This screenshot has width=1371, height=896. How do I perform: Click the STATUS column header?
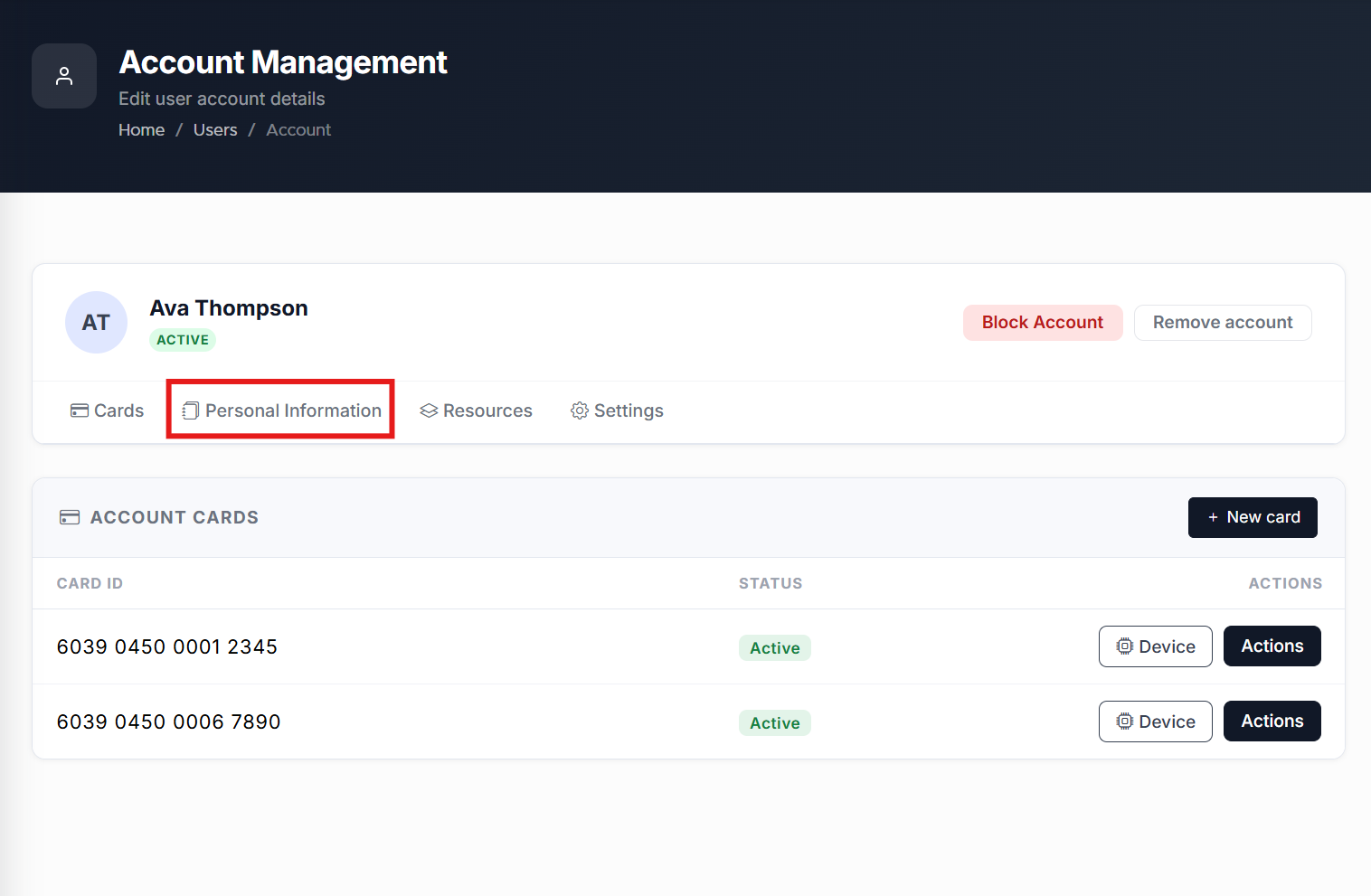coord(771,583)
